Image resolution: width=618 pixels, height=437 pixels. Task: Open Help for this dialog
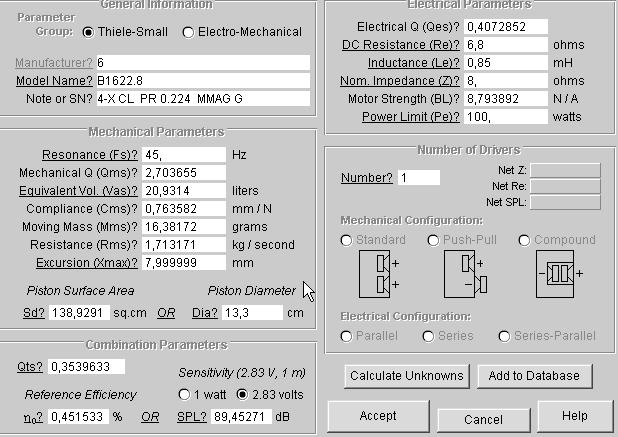575,416
